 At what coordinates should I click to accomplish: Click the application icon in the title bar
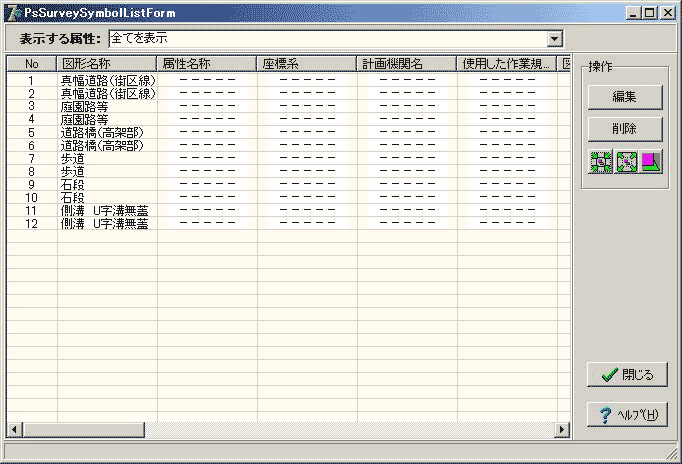[x=13, y=13]
